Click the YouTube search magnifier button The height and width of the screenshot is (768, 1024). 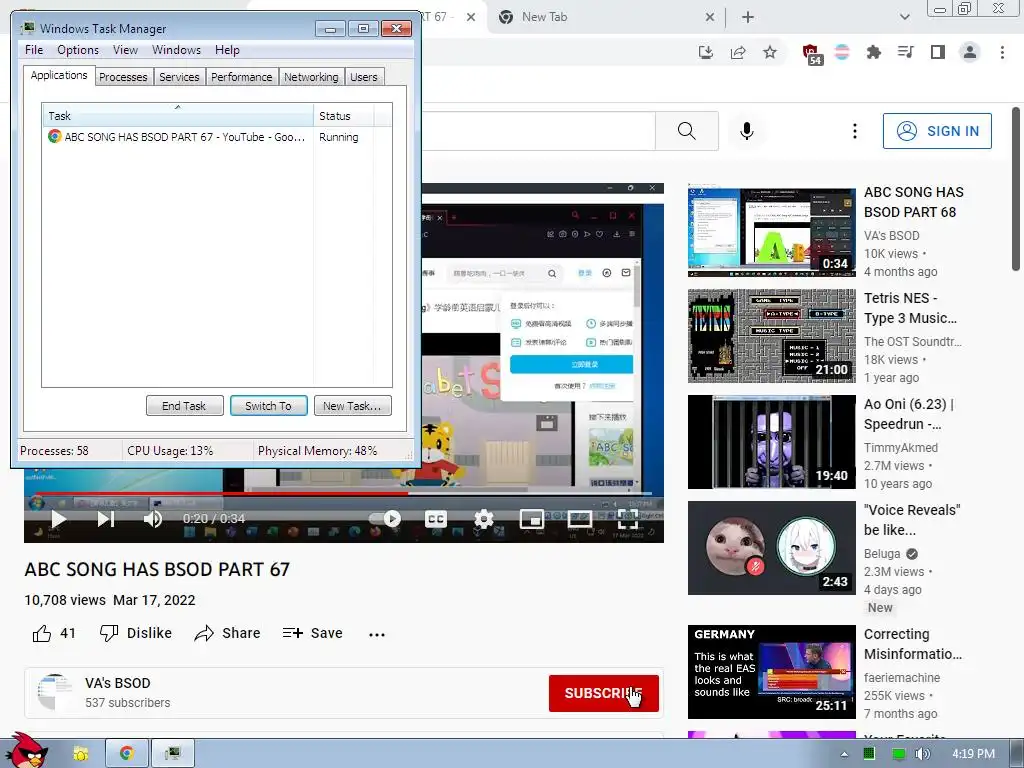pos(686,131)
